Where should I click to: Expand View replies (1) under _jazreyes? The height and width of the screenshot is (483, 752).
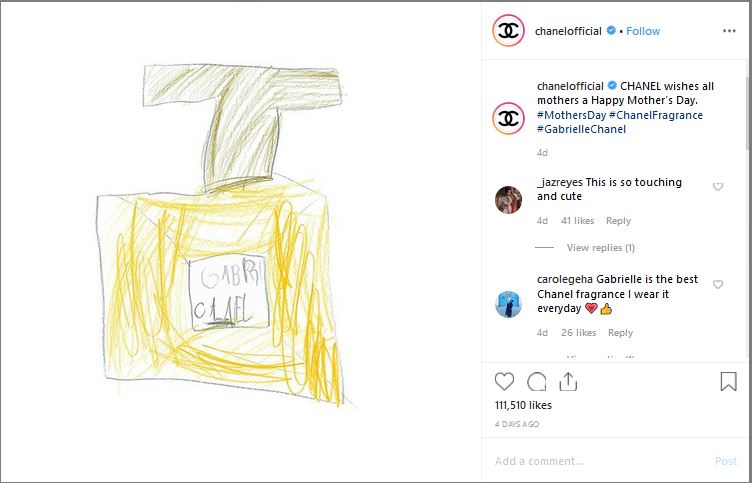(x=600, y=247)
